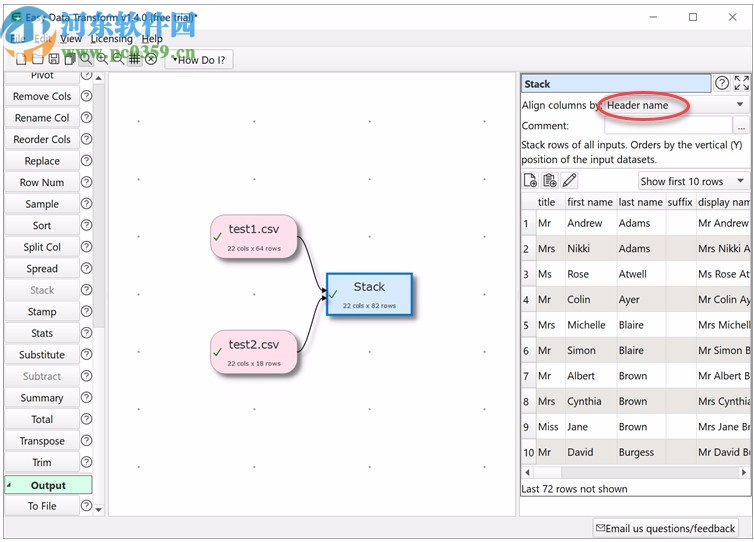Open help icon beside Stack button

[x=86, y=290]
